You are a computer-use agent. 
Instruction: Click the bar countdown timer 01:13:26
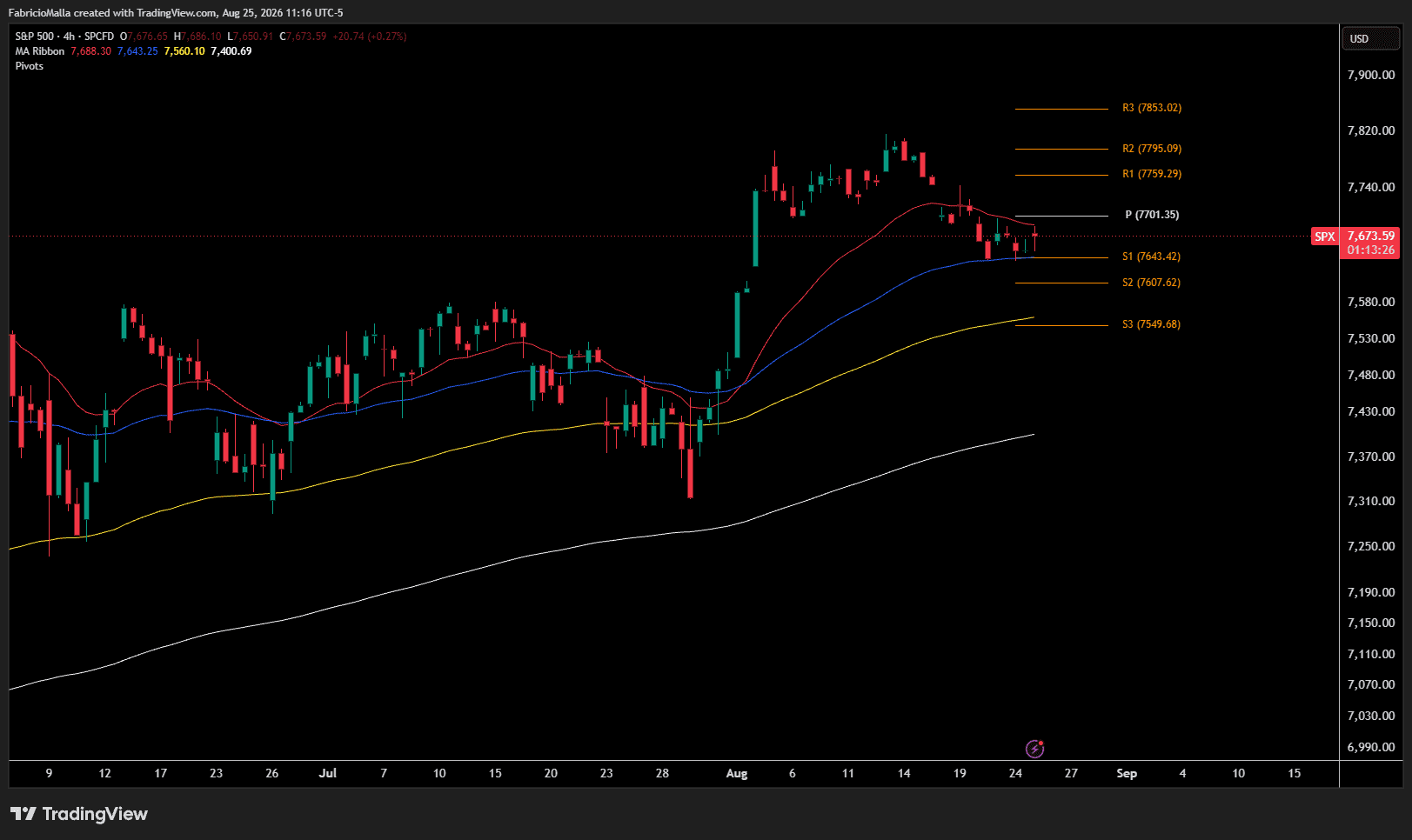pos(1370,250)
